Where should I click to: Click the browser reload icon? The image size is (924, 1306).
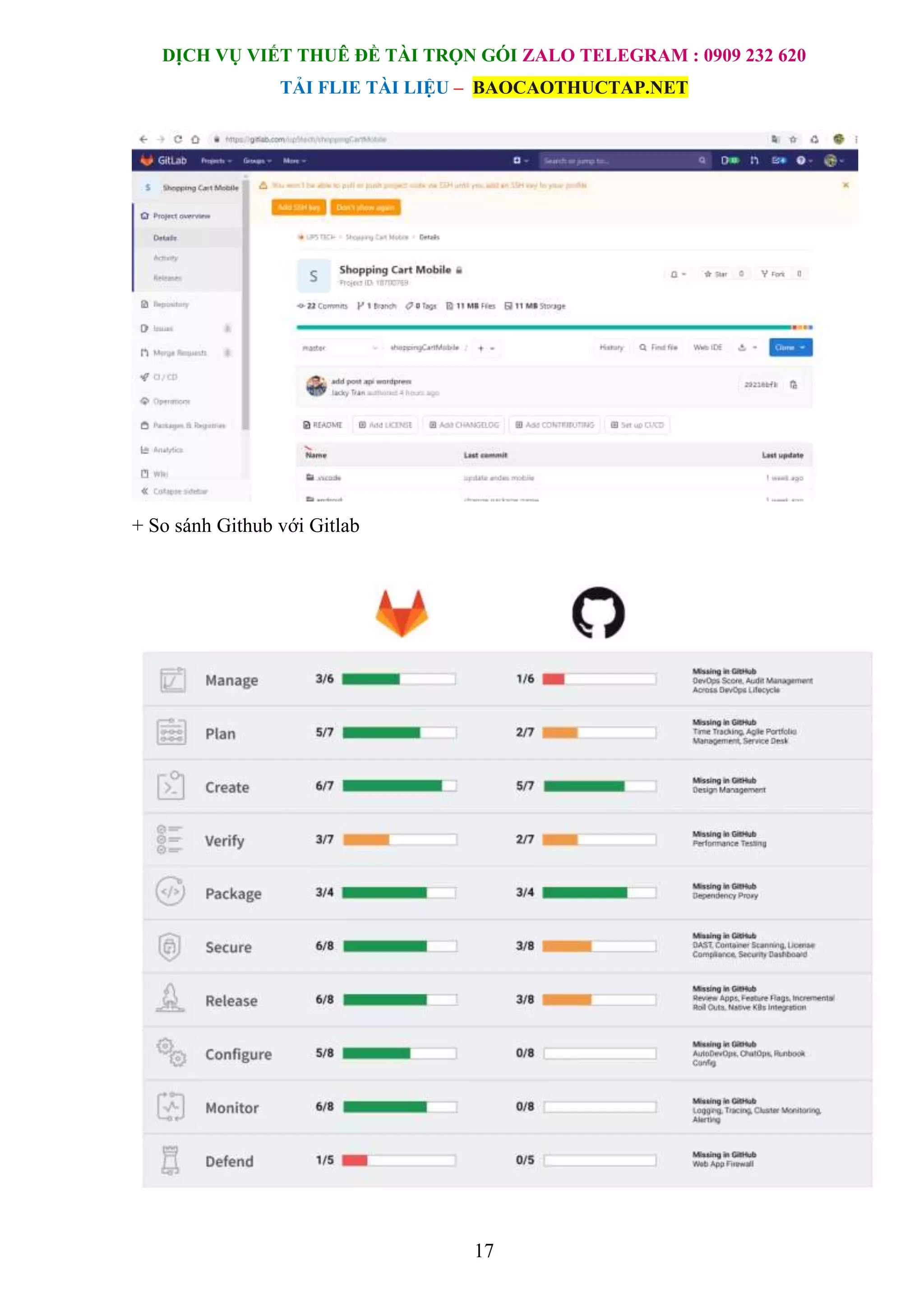(x=178, y=139)
